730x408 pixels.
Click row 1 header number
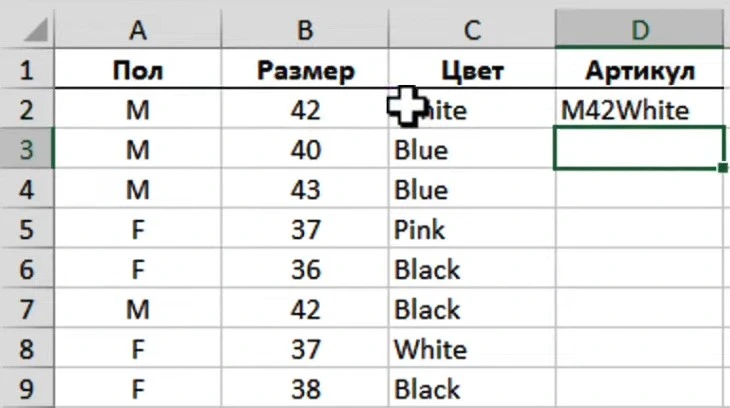(x=25, y=70)
